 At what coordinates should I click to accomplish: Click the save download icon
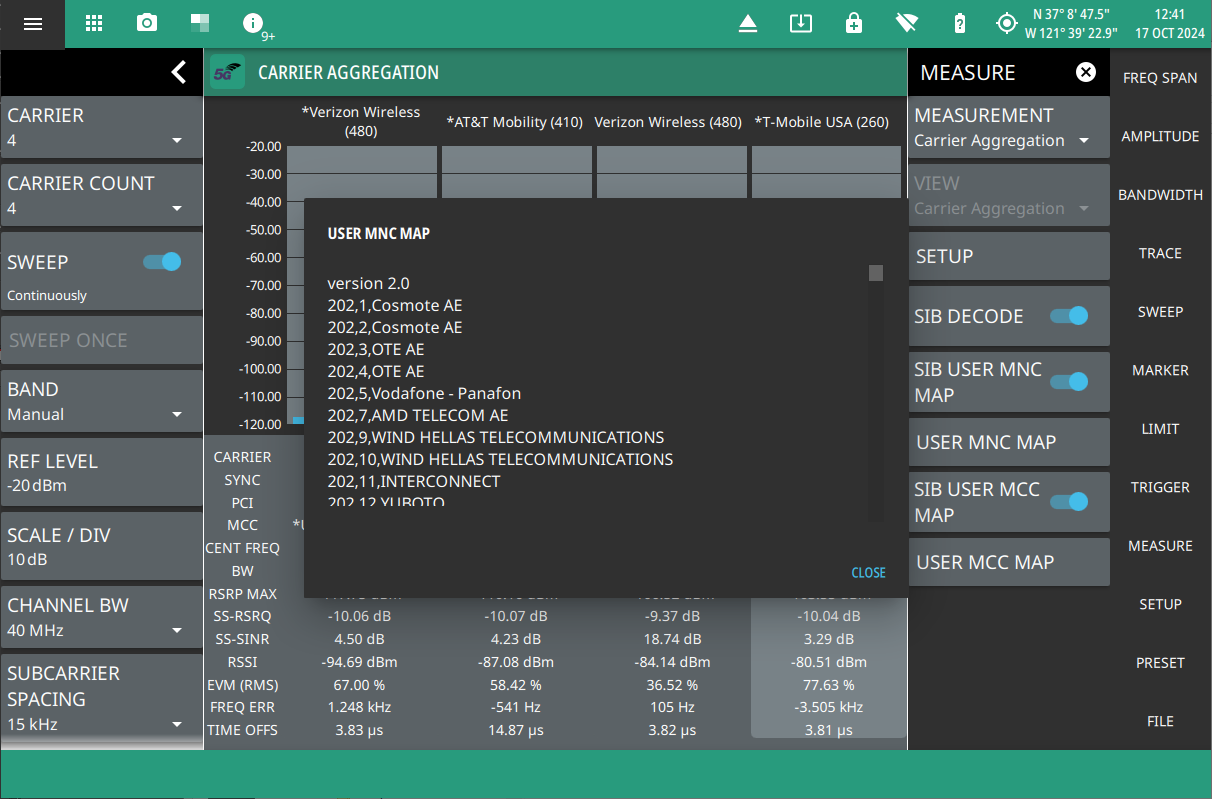pyautogui.click(x=801, y=24)
